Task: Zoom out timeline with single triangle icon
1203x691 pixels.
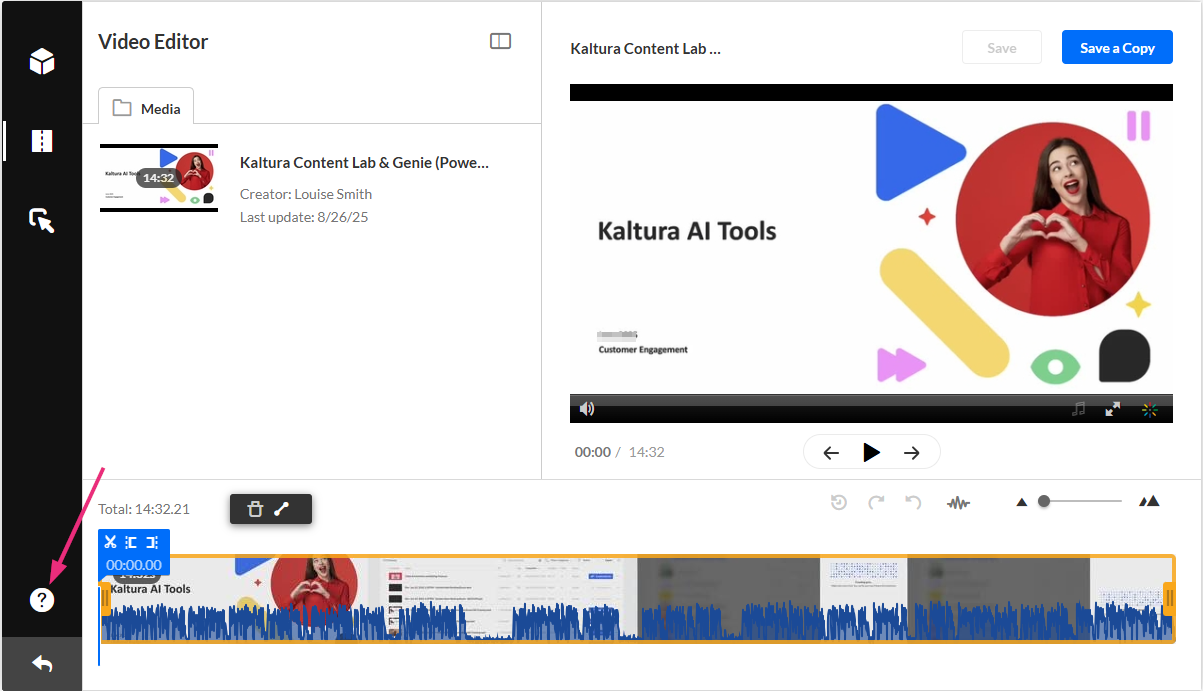Action: coord(1021,502)
